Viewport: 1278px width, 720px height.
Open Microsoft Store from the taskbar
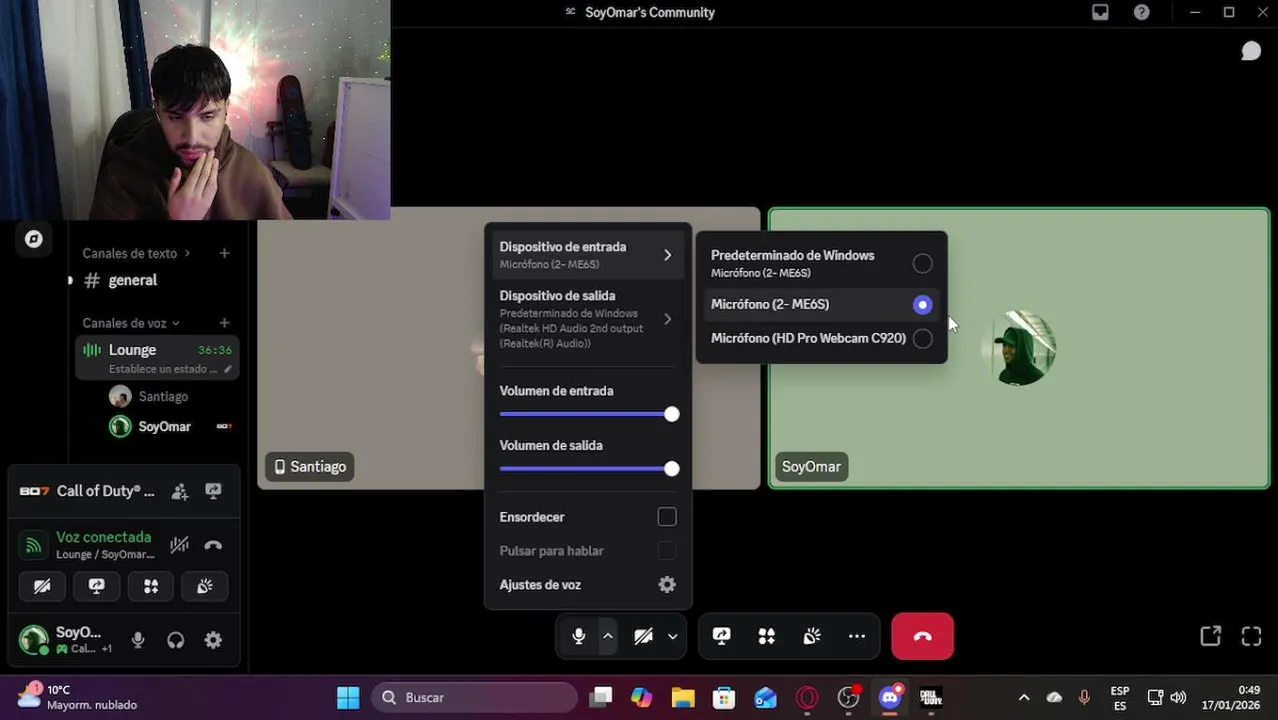(x=724, y=697)
